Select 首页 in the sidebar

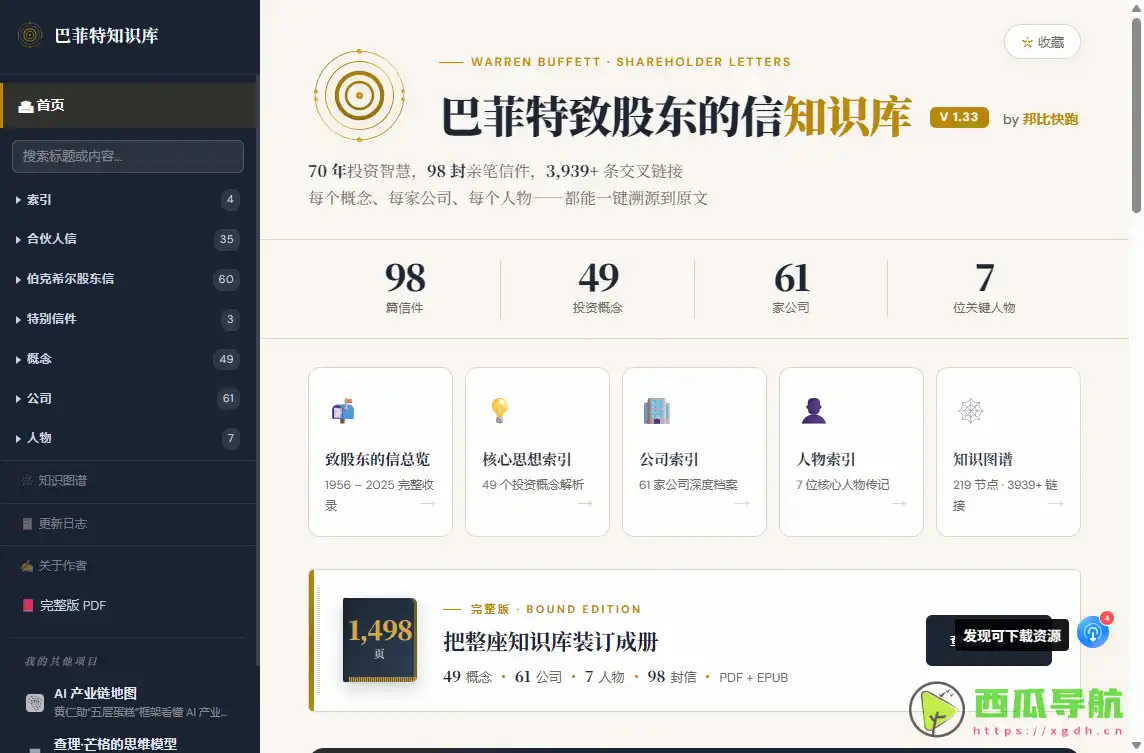[x=128, y=106]
